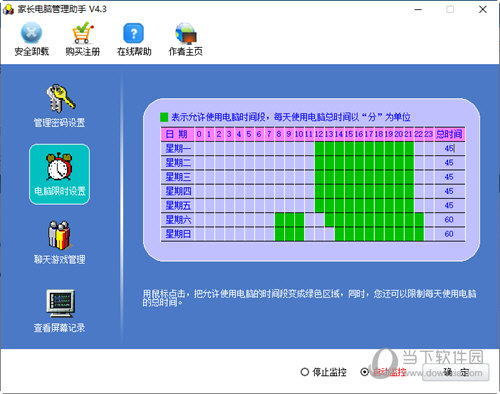This screenshot has width=500, height=394.
Task: Click the 确定 button
Action: [x=456, y=372]
